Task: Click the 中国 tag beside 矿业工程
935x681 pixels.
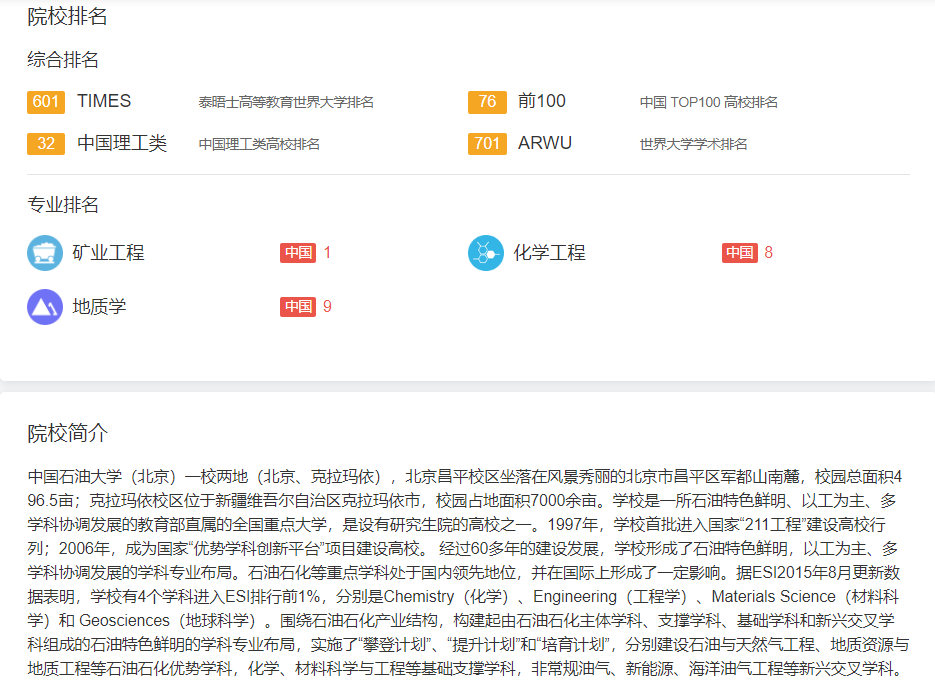Action: [x=298, y=253]
